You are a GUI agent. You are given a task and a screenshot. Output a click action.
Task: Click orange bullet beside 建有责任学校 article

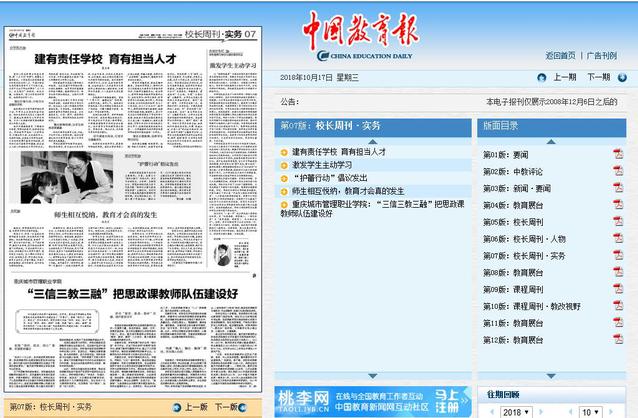coord(284,152)
